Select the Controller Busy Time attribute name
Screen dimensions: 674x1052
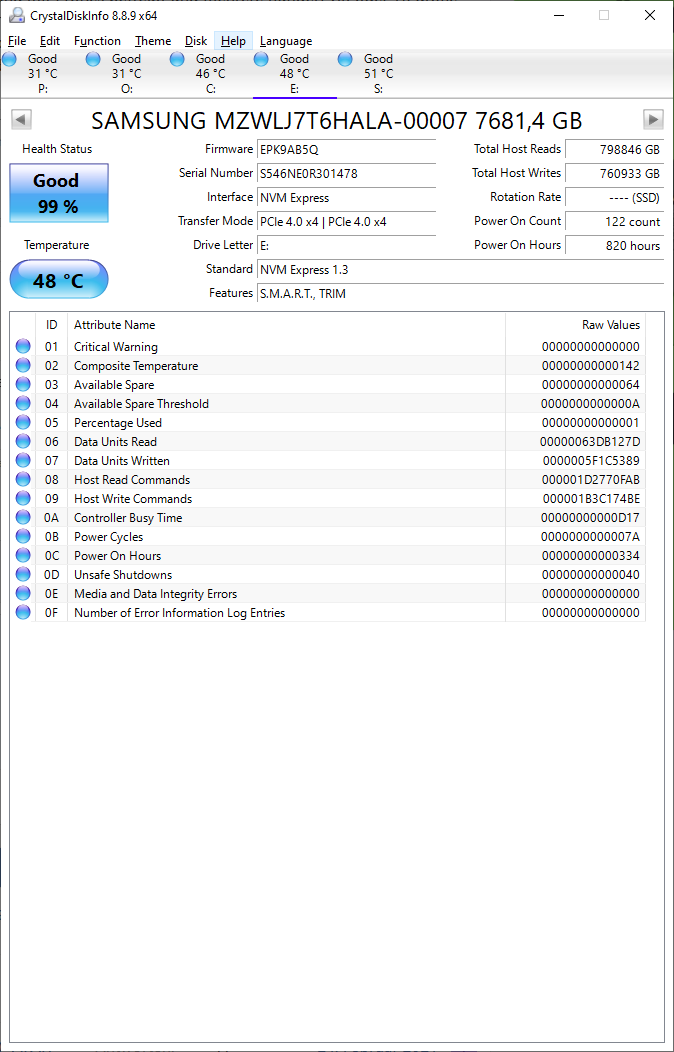pyautogui.click(x=128, y=518)
